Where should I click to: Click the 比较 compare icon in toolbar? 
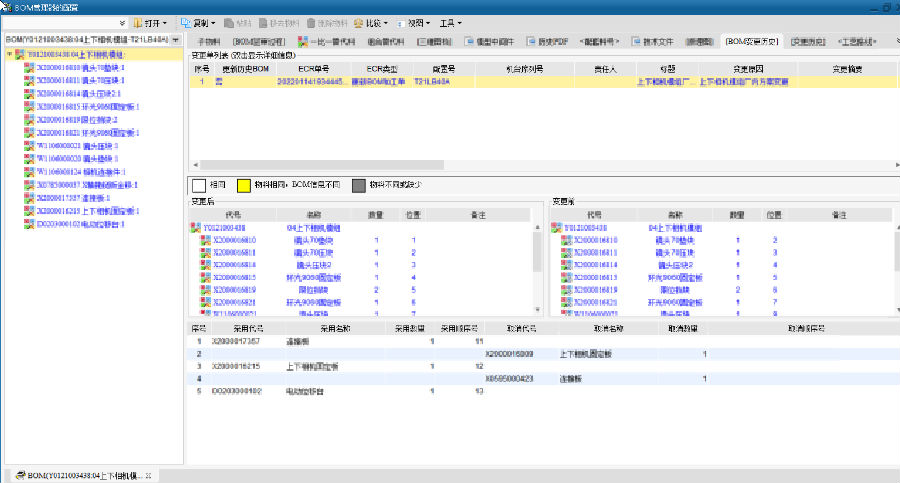[x=359, y=22]
